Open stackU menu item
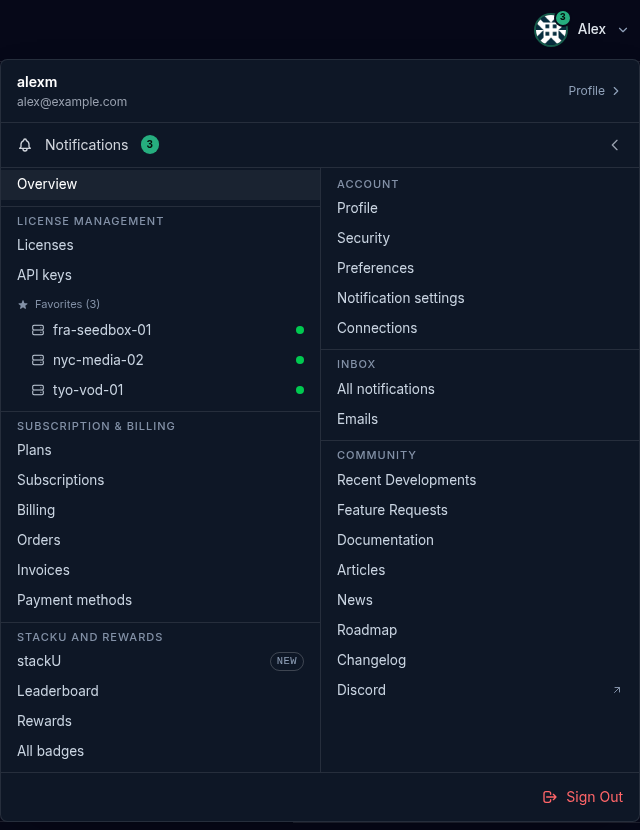The width and height of the screenshot is (640, 830). pyautogui.click(x=160, y=661)
